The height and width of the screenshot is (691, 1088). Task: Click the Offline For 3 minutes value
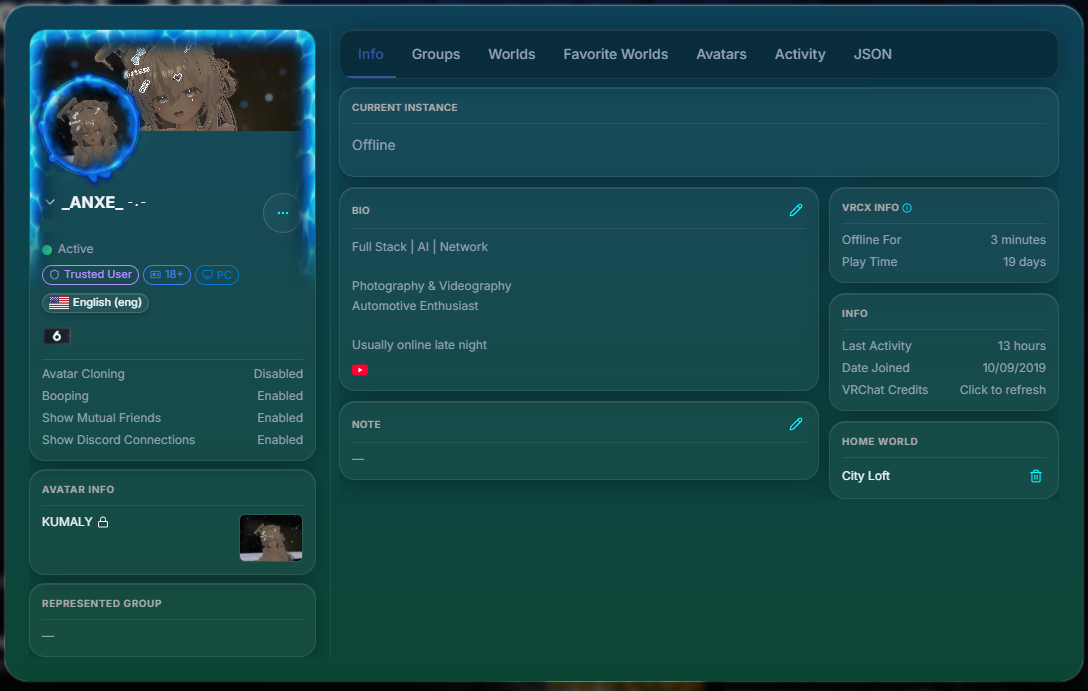(x=1018, y=239)
